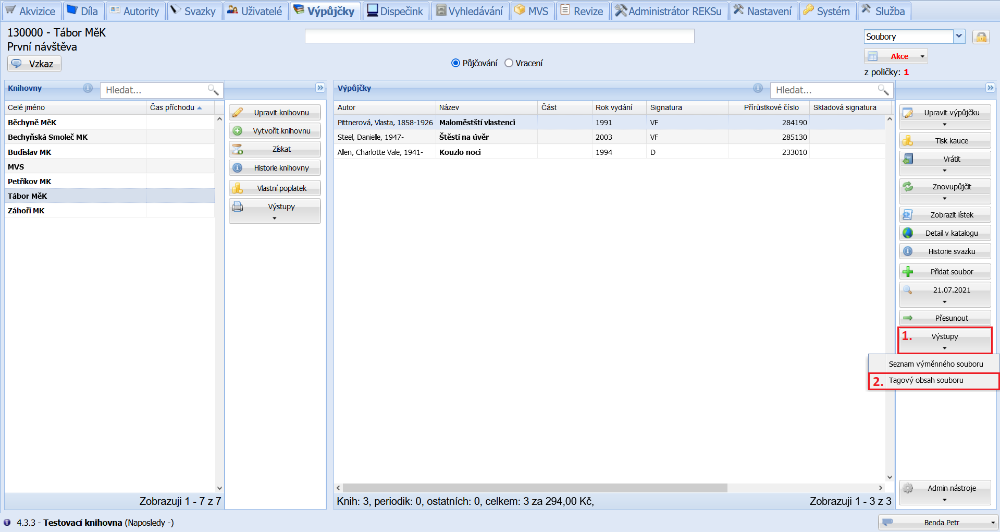Click magnifier icon in Knihovny search box
The width and height of the screenshot is (1000, 532).
pos(212,89)
